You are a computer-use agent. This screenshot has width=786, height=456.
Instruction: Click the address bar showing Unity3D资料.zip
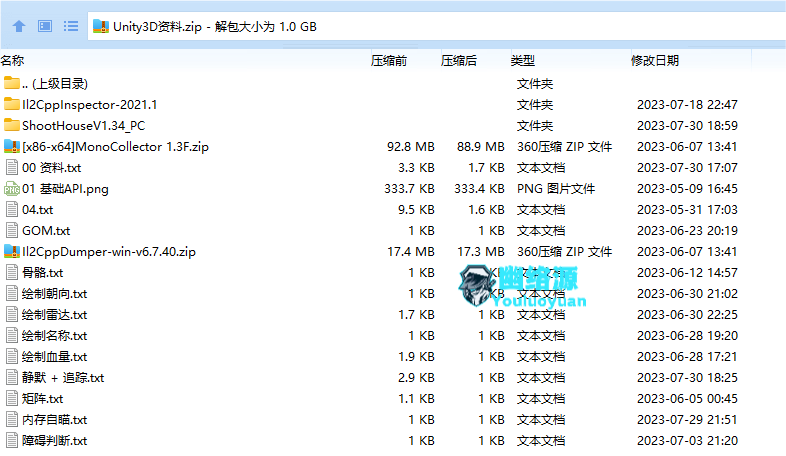click(436, 27)
